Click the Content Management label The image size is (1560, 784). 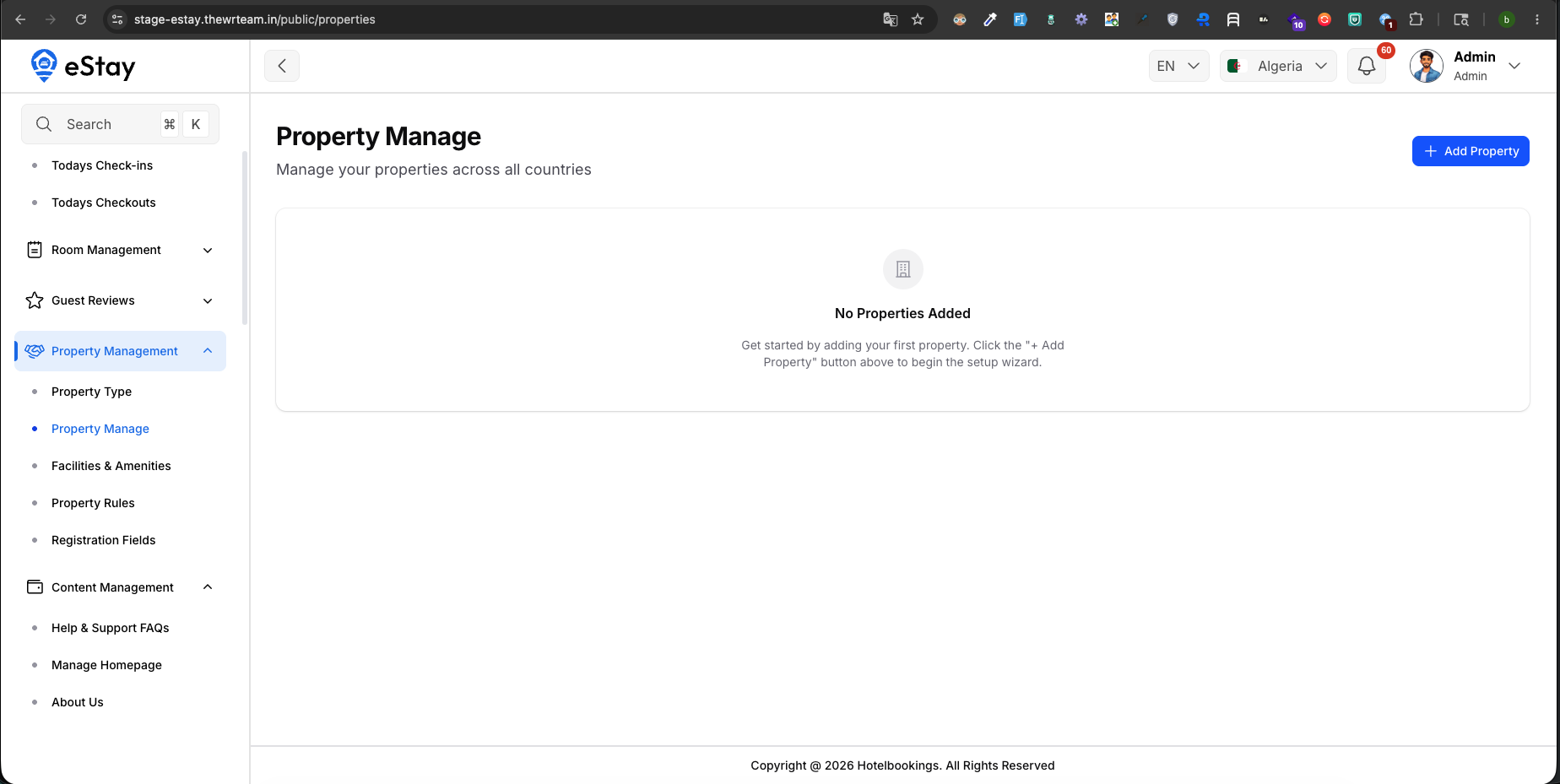pyautogui.click(x=112, y=587)
